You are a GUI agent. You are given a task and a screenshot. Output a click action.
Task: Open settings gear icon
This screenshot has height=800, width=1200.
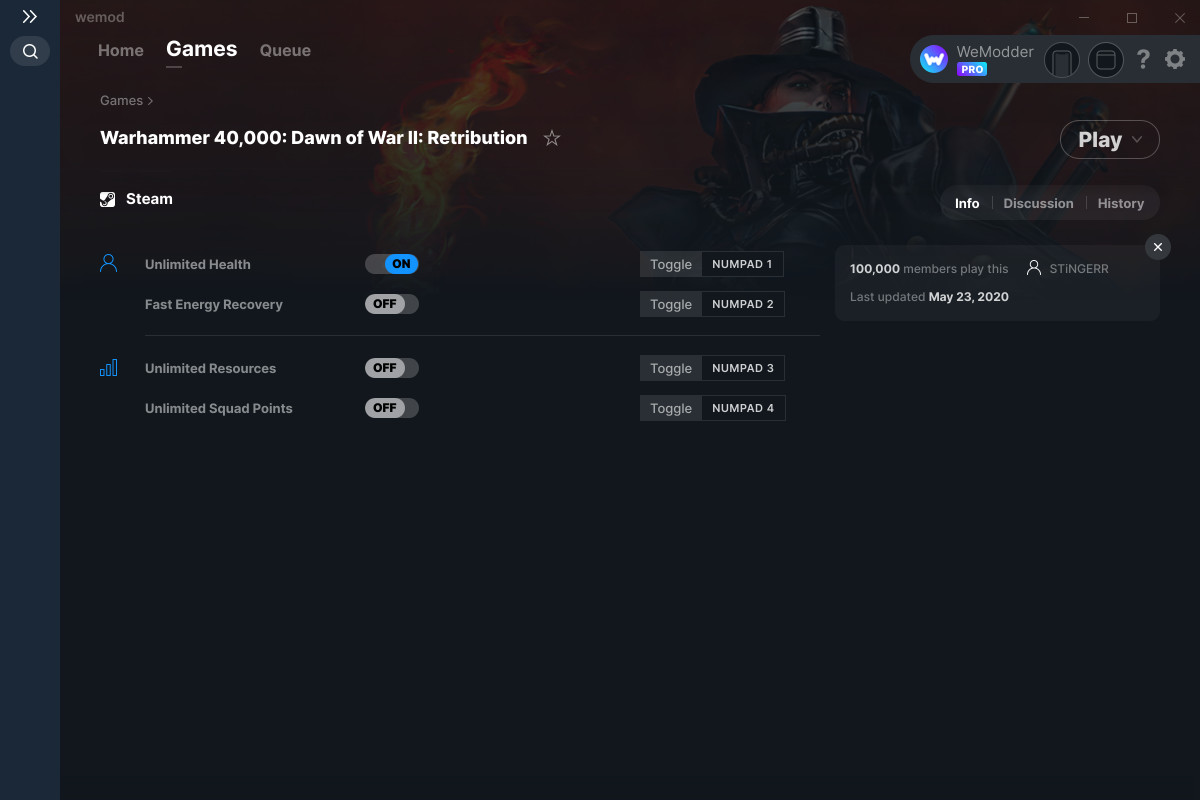[x=1175, y=60]
